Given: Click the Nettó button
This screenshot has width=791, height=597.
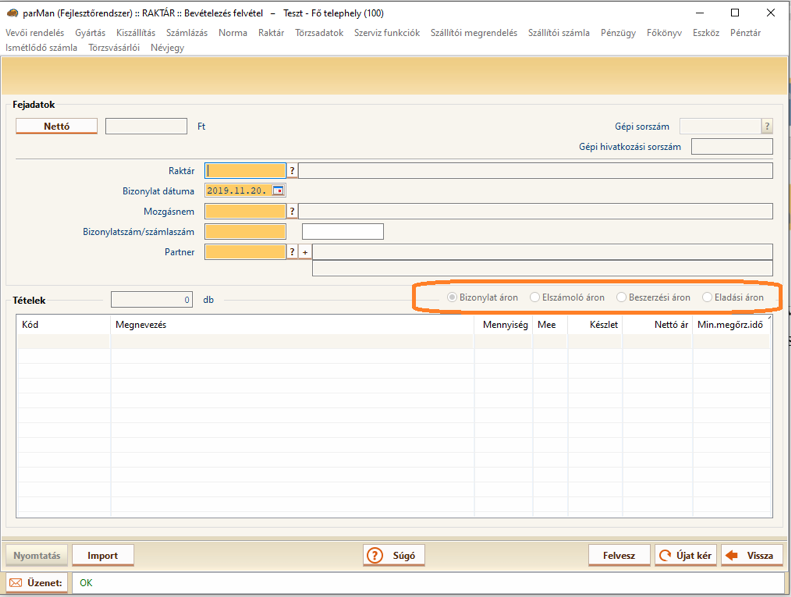Looking at the screenshot, I should pos(56,126).
